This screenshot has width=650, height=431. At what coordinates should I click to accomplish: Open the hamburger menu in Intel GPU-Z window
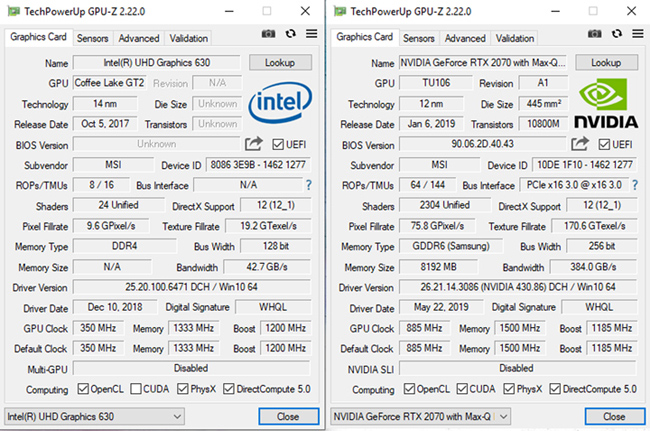311,34
